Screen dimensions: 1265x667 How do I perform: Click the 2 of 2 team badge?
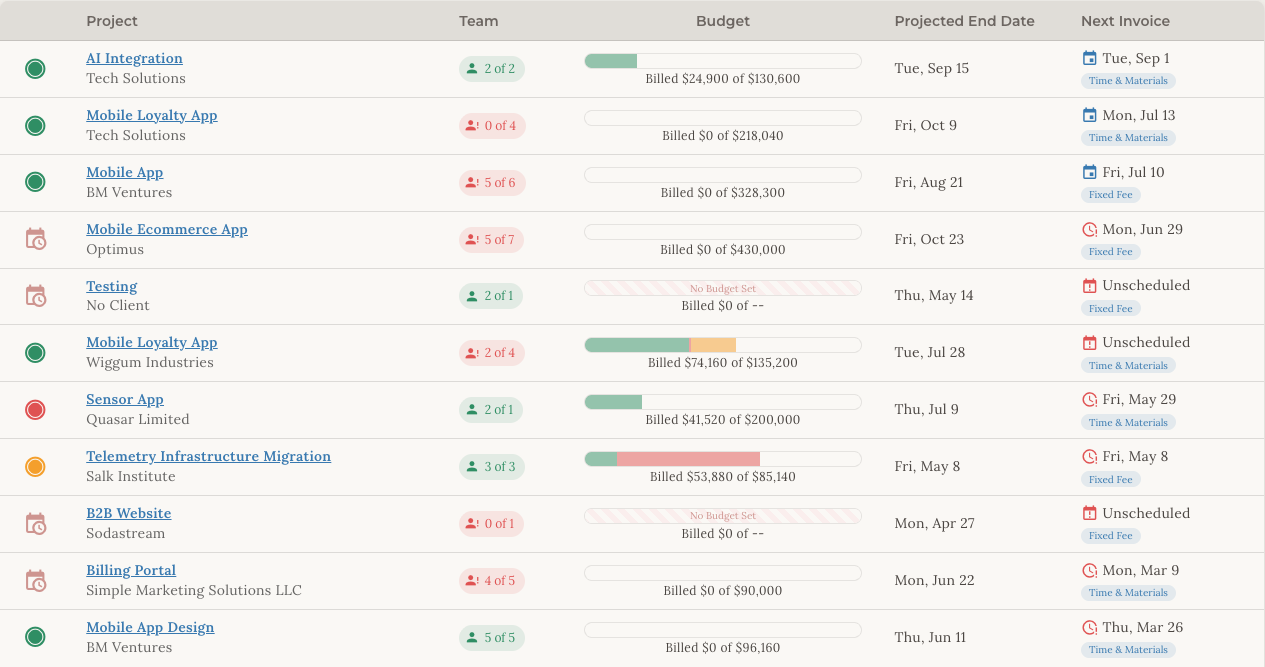(491, 69)
